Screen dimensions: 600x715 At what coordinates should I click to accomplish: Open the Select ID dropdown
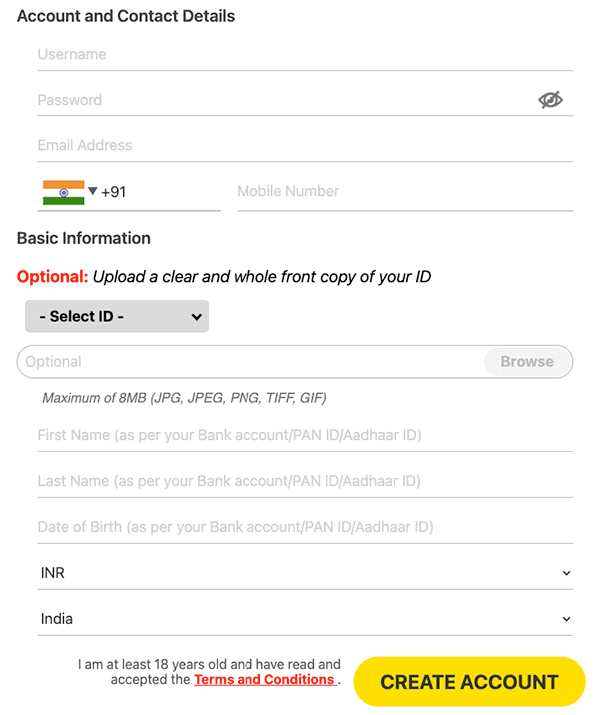pos(117,316)
